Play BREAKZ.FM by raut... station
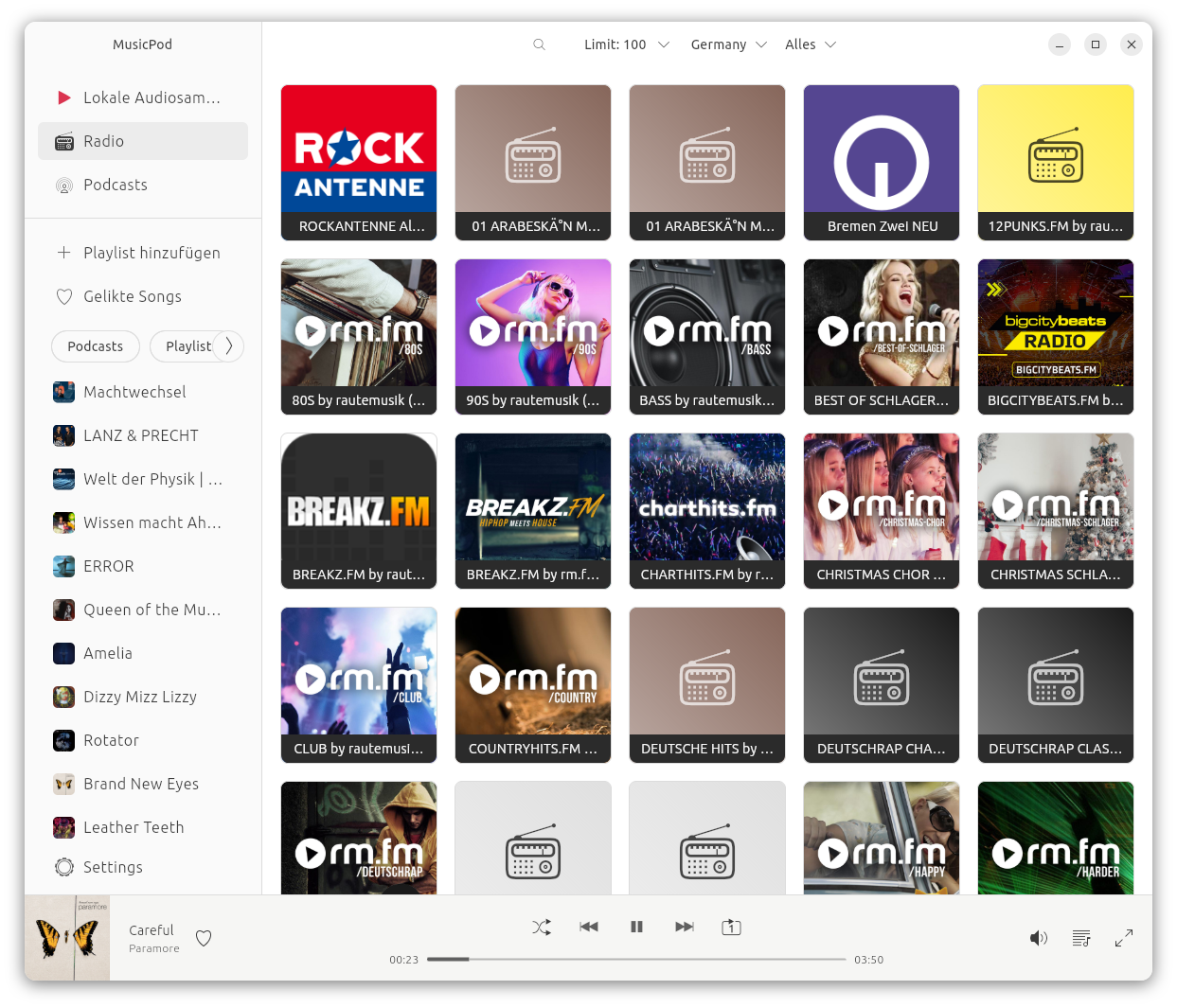The width and height of the screenshot is (1177, 1008). point(359,511)
